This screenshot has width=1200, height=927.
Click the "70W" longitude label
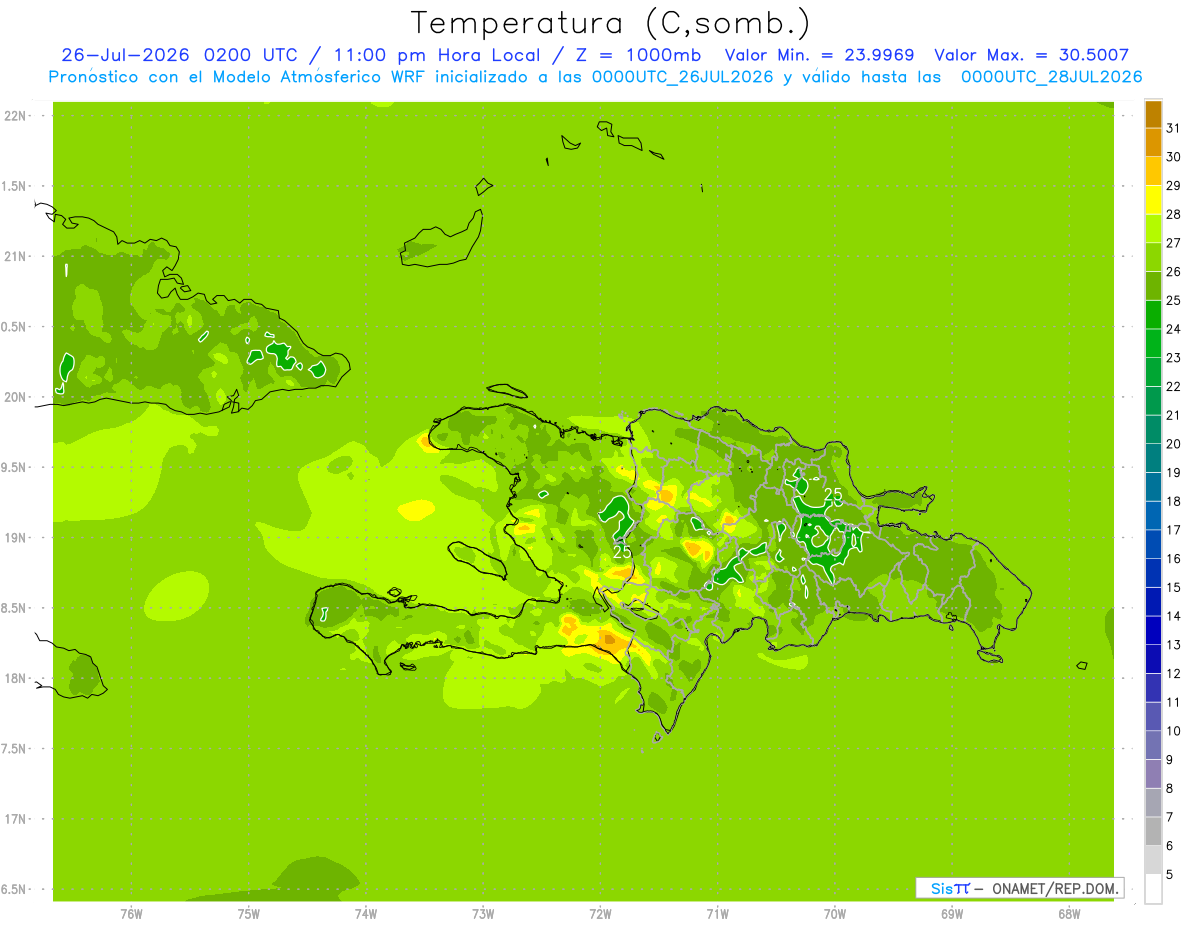pyautogui.click(x=835, y=913)
